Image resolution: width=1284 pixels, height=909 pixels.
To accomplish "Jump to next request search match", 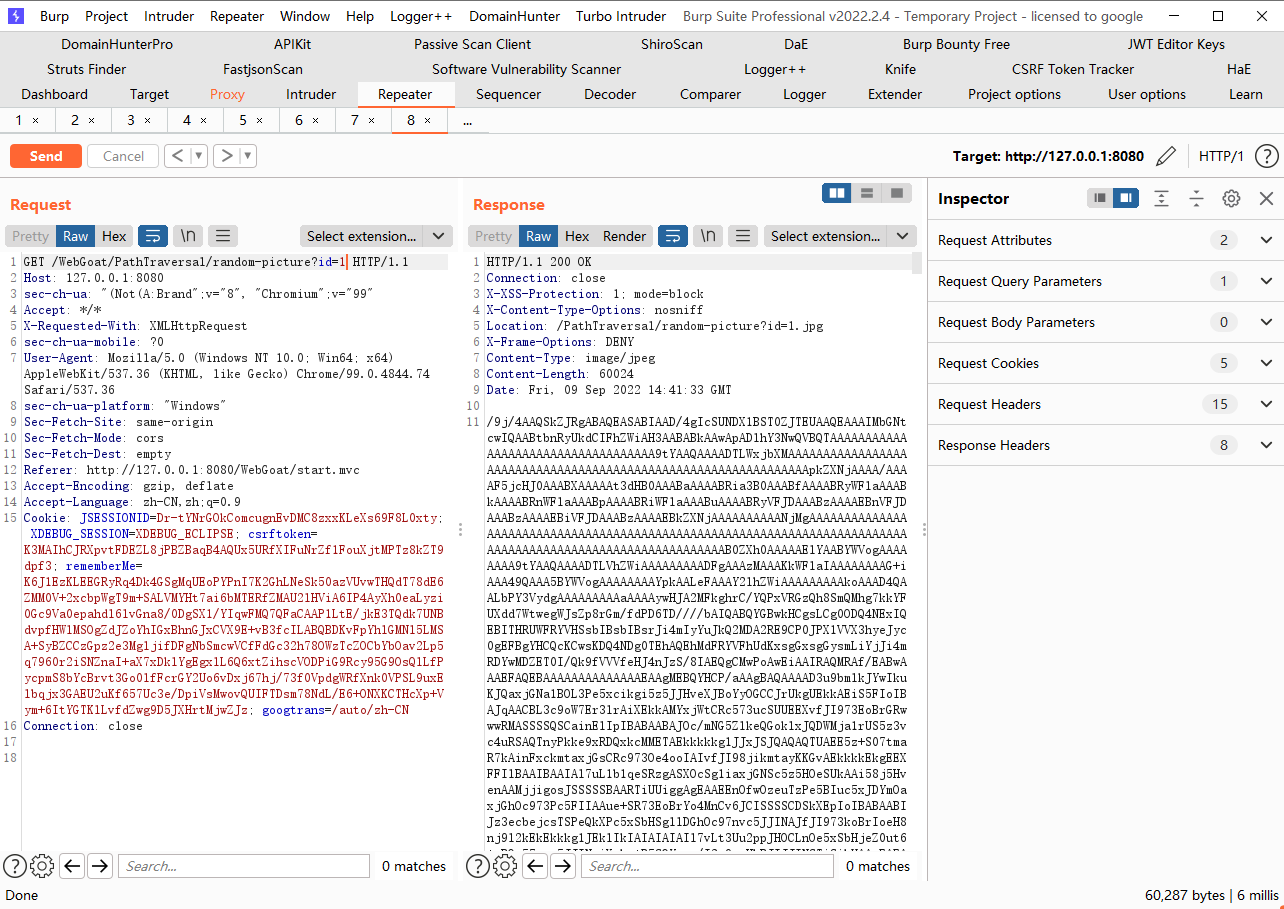I will pyautogui.click(x=100, y=866).
